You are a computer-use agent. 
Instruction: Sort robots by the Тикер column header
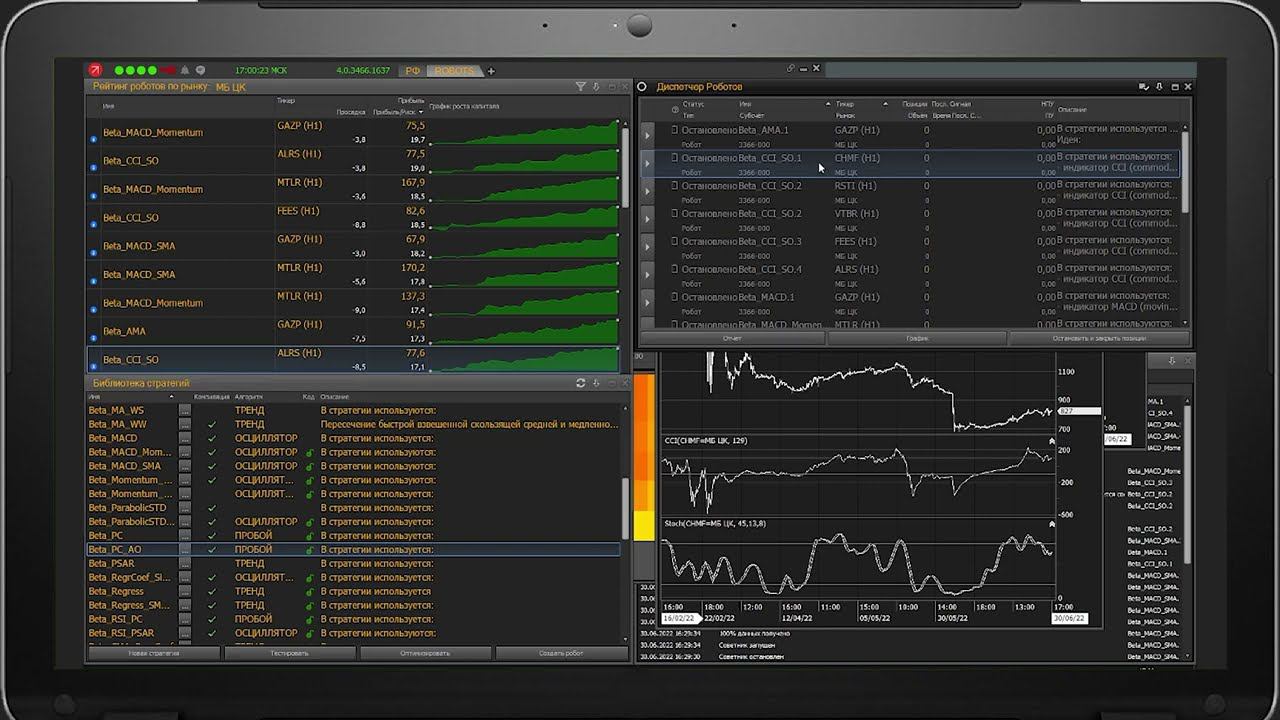pos(286,101)
